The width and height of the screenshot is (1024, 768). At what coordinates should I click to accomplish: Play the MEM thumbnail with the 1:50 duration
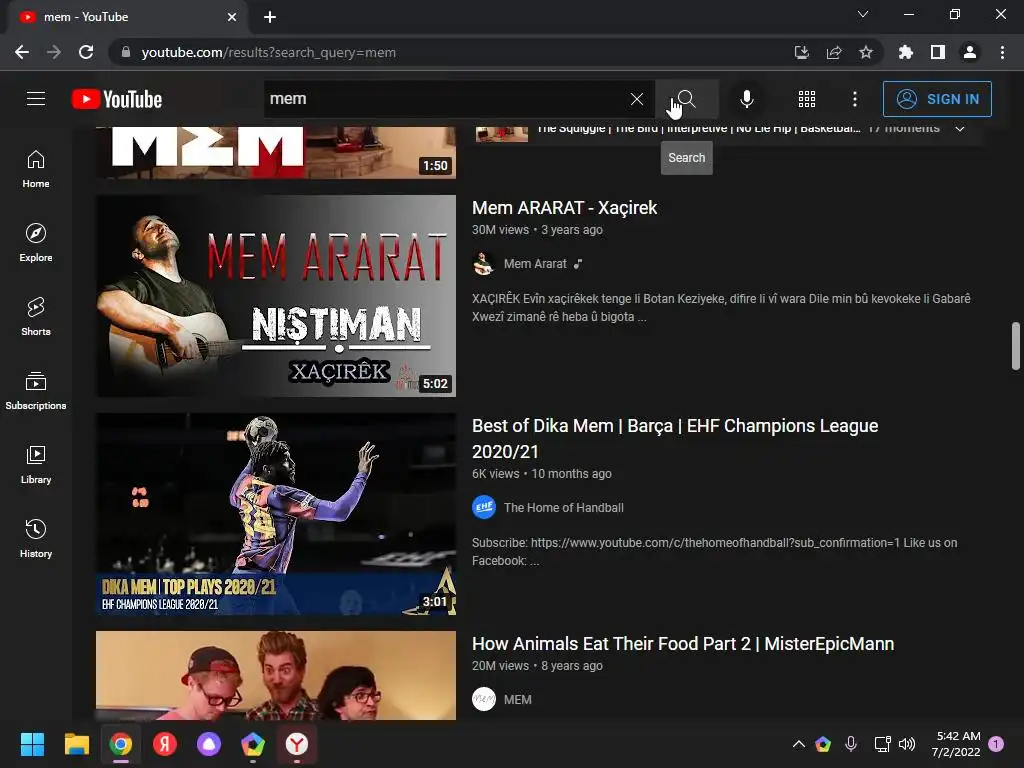[276, 152]
